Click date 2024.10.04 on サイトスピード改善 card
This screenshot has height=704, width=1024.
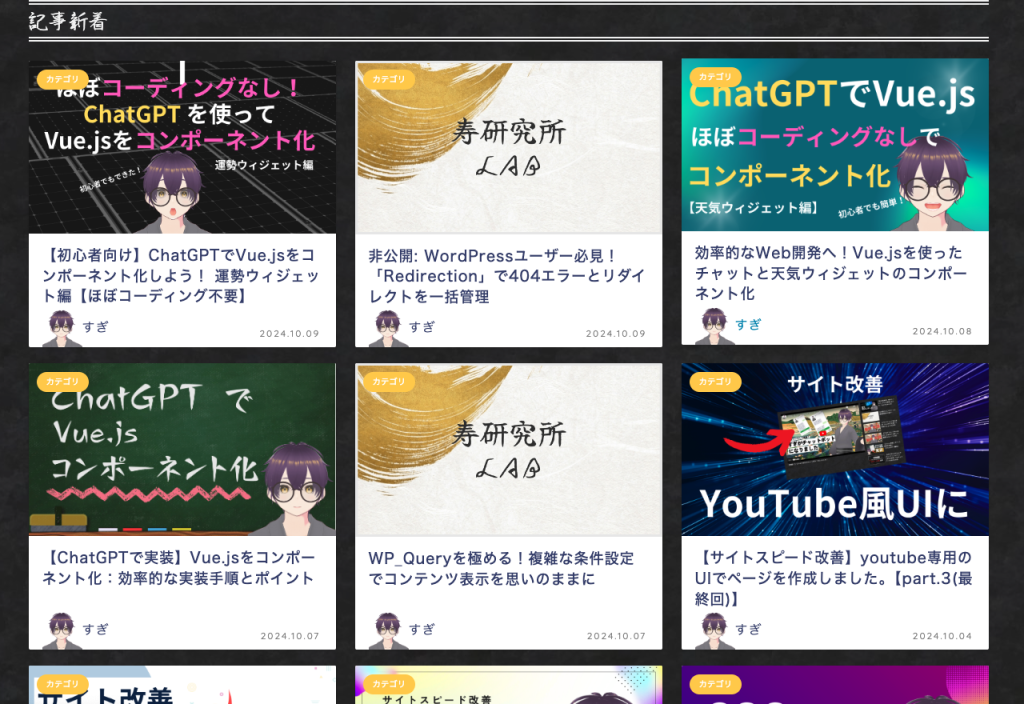pyautogui.click(x=942, y=636)
